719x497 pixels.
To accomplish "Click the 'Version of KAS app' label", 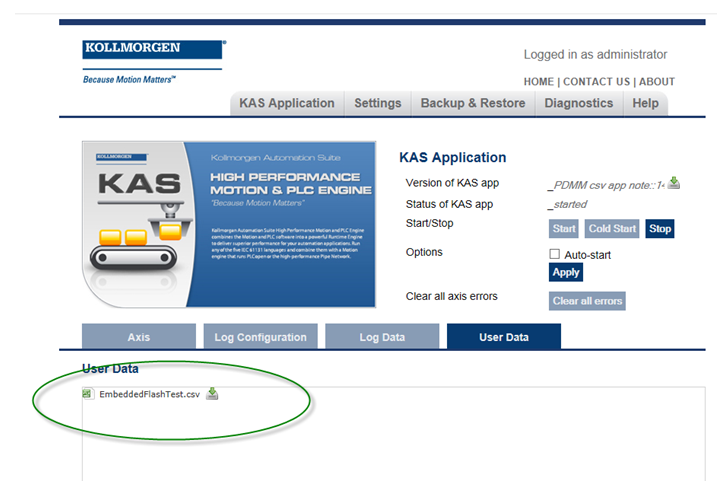I will pos(452,183).
